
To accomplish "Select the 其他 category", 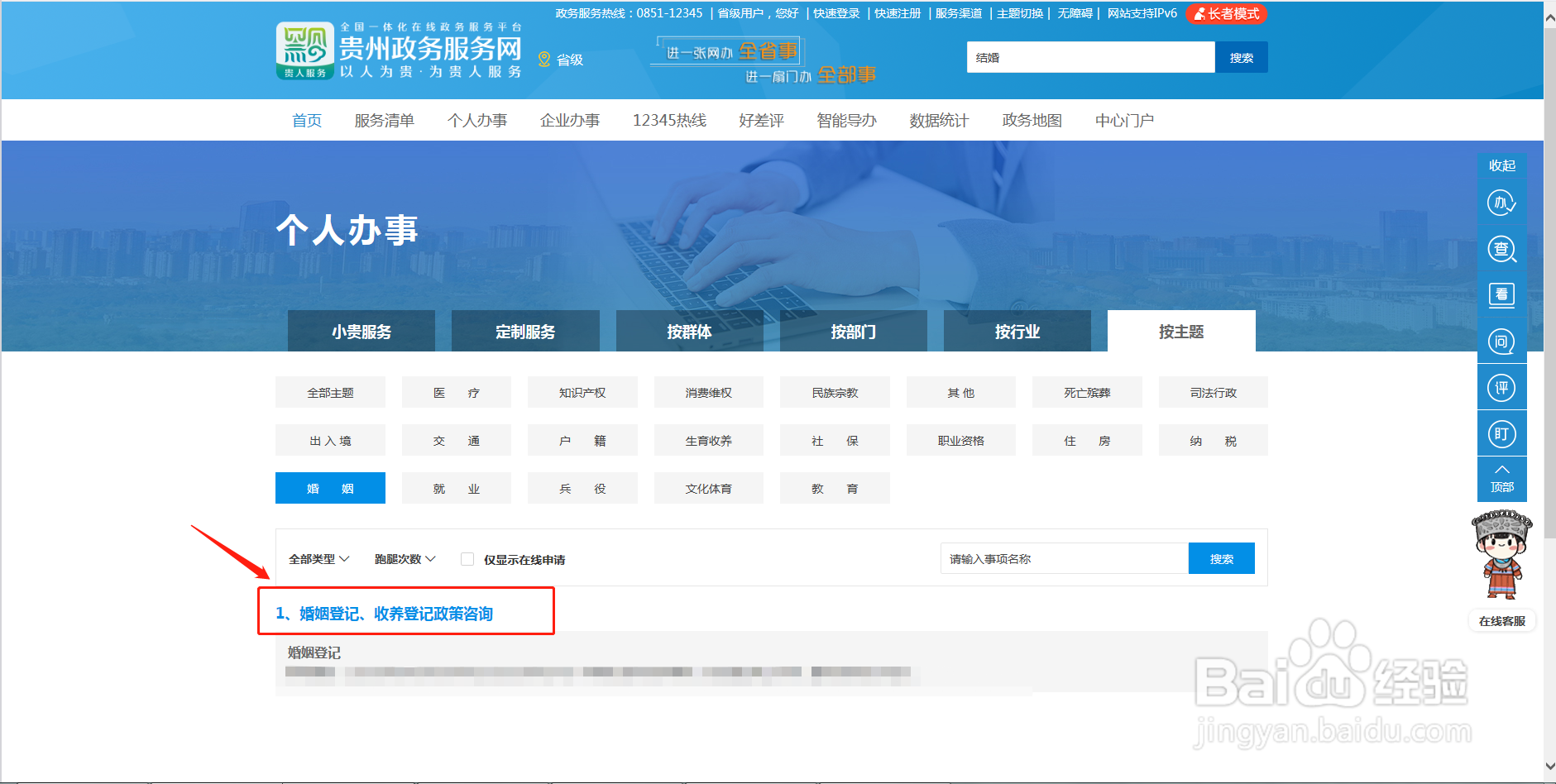I will (x=961, y=392).
